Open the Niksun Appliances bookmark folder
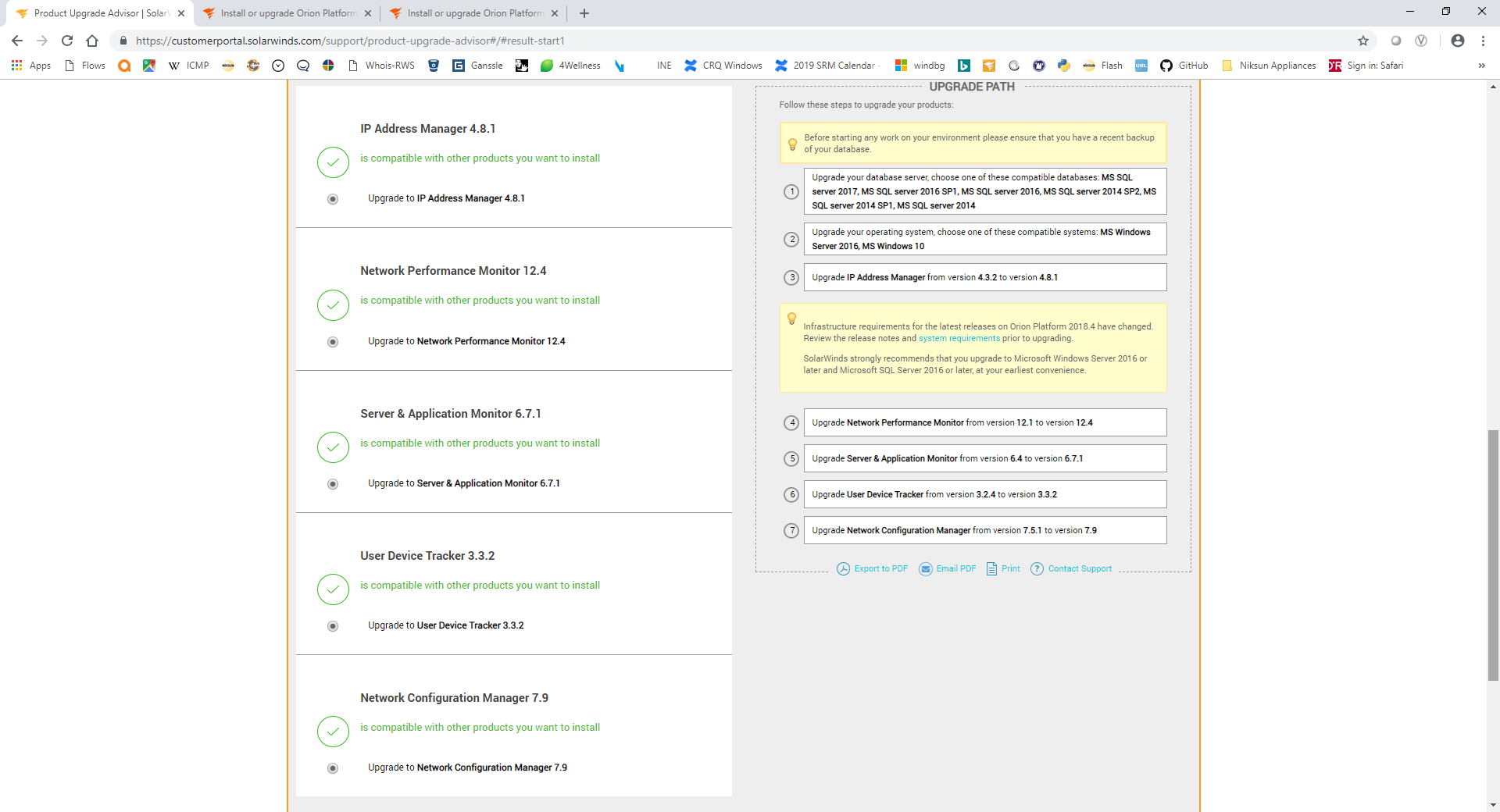The width and height of the screenshot is (1500, 812). pos(1269,66)
